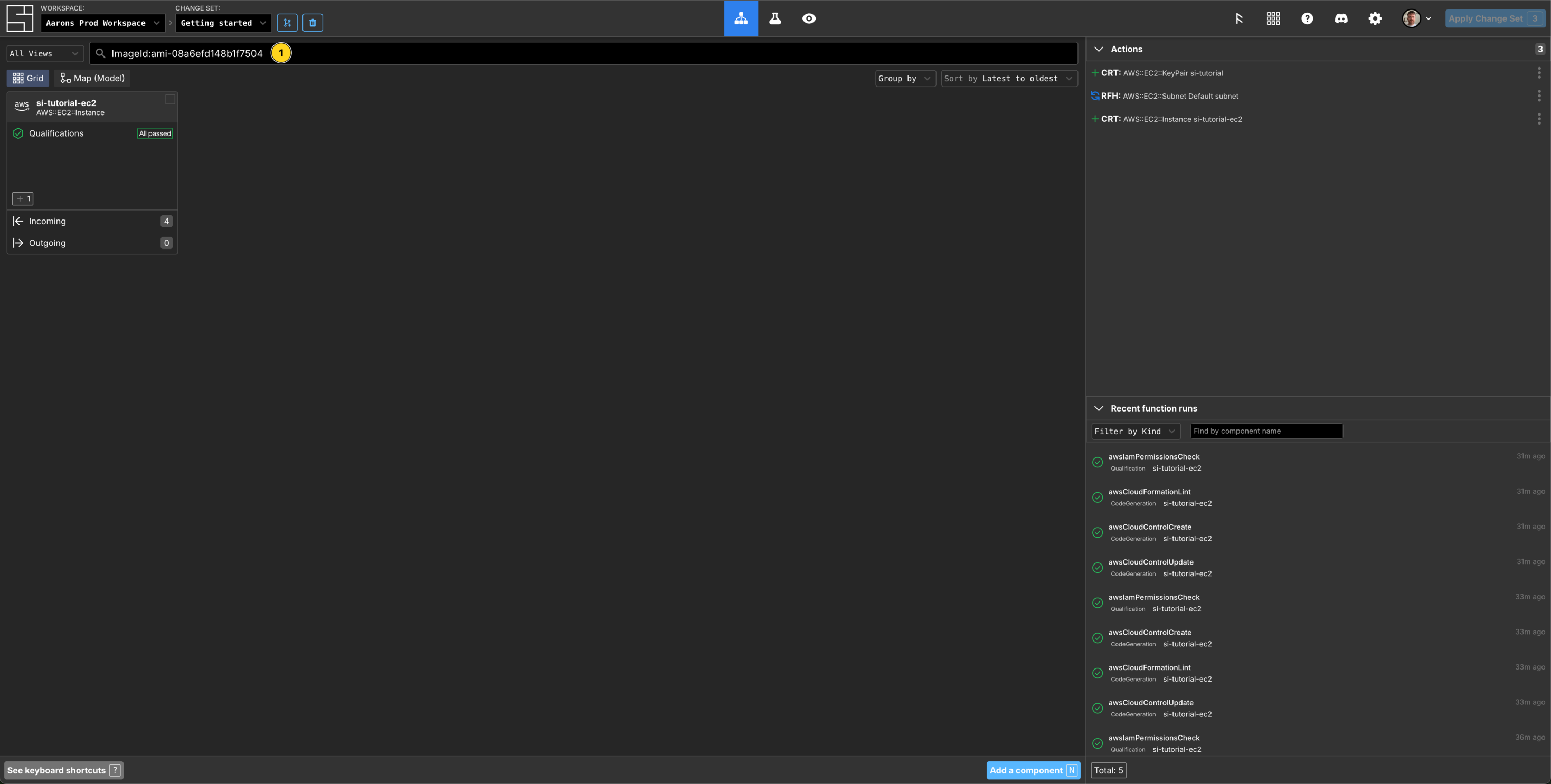Open awsCloudFormationLint run 33m ago
The width and height of the screenshot is (1551, 784).
pyautogui.click(x=1319, y=673)
